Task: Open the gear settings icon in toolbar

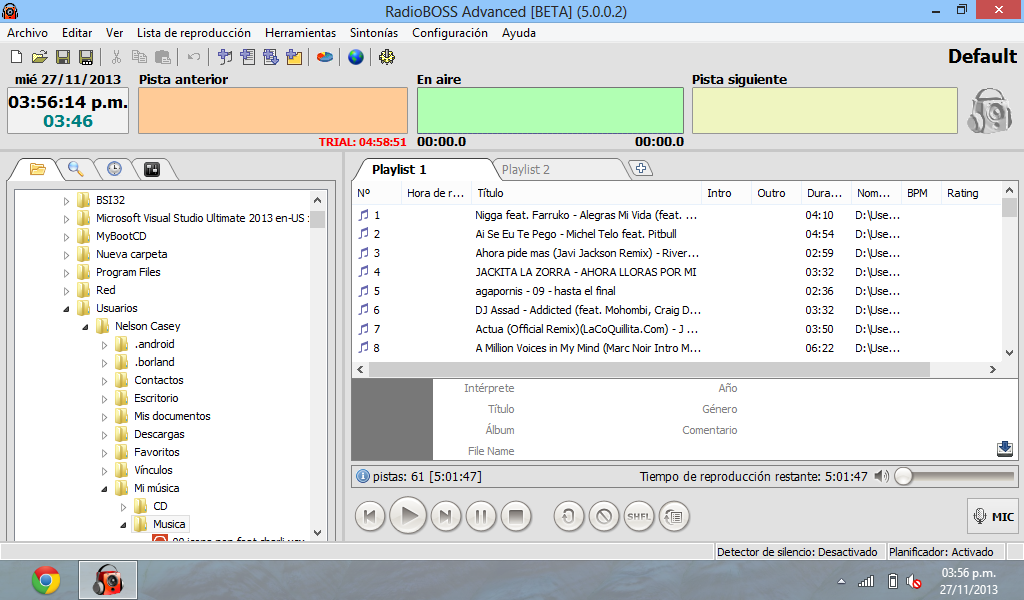Action: 387,57
